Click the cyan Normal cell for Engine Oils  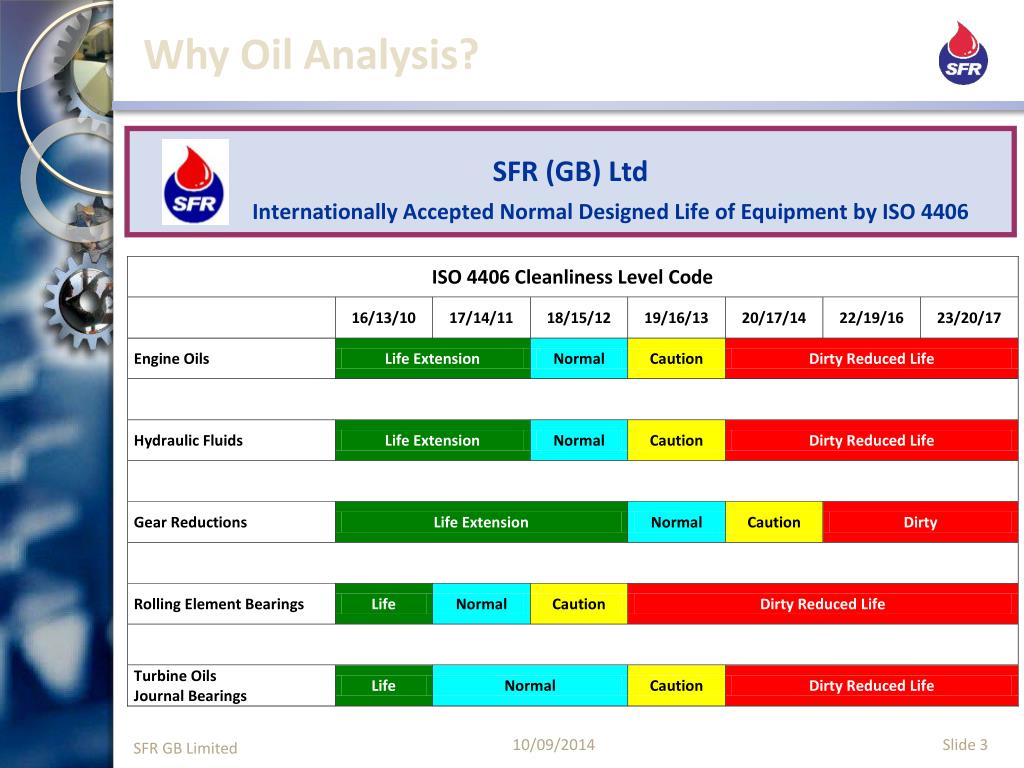click(x=579, y=359)
